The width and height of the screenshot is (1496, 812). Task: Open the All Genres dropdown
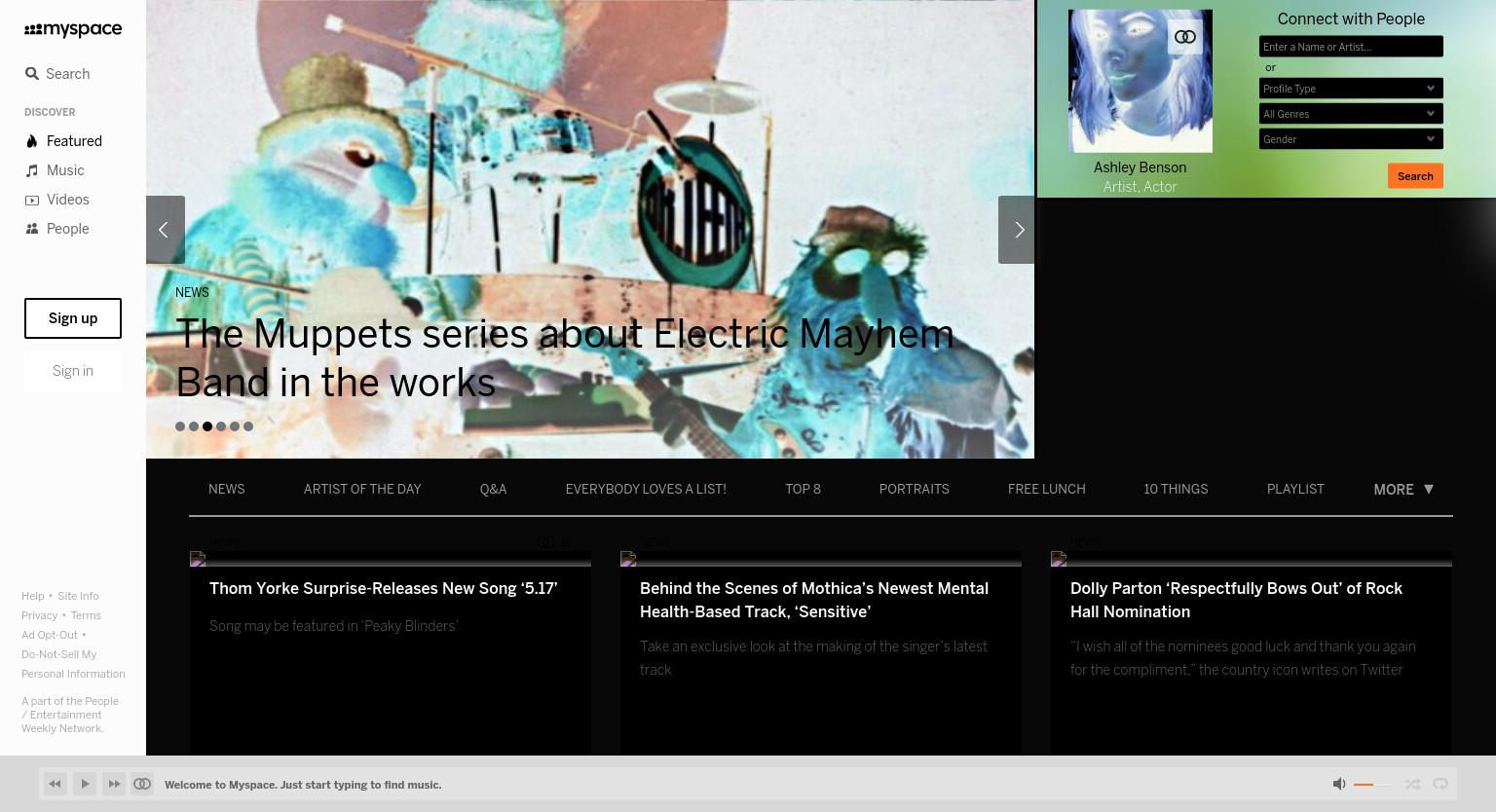pos(1351,114)
